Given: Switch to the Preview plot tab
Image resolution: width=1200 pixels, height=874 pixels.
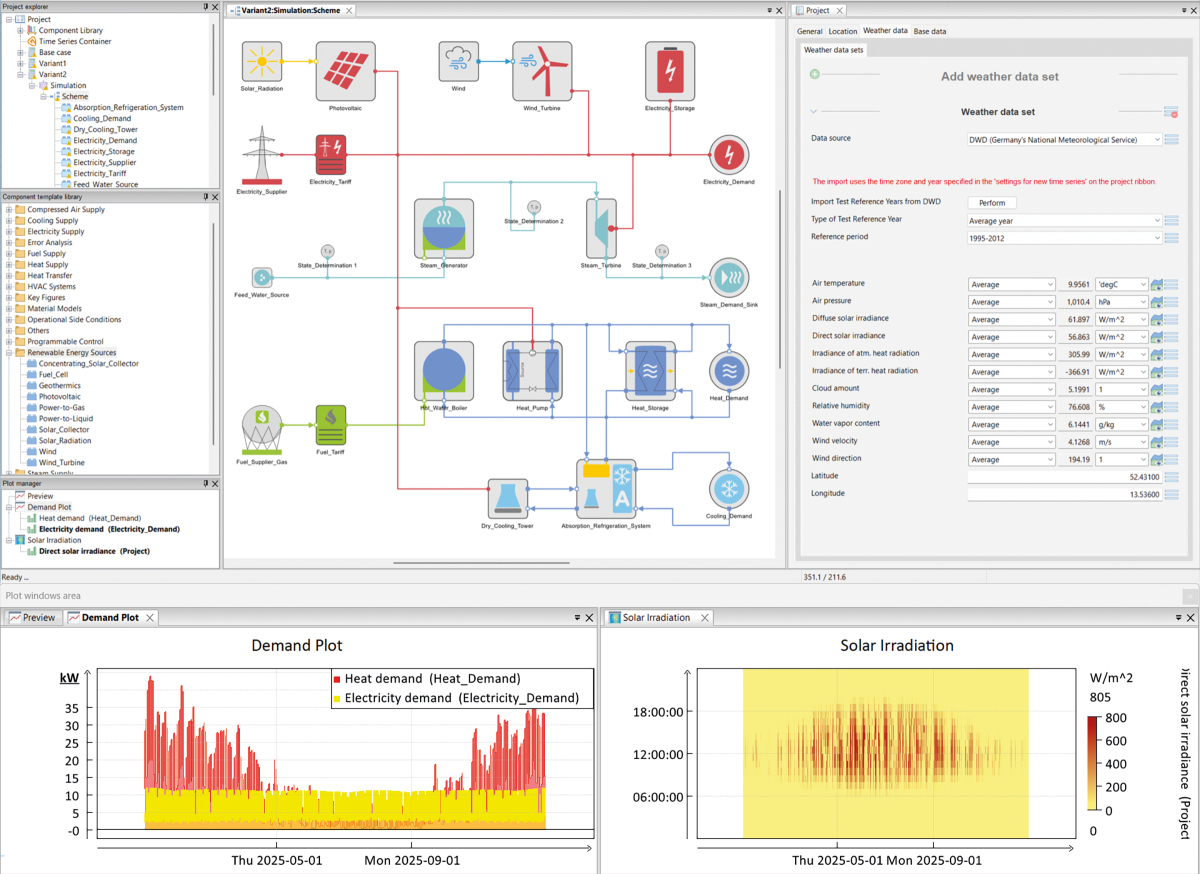Looking at the screenshot, I should [x=32, y=618].
